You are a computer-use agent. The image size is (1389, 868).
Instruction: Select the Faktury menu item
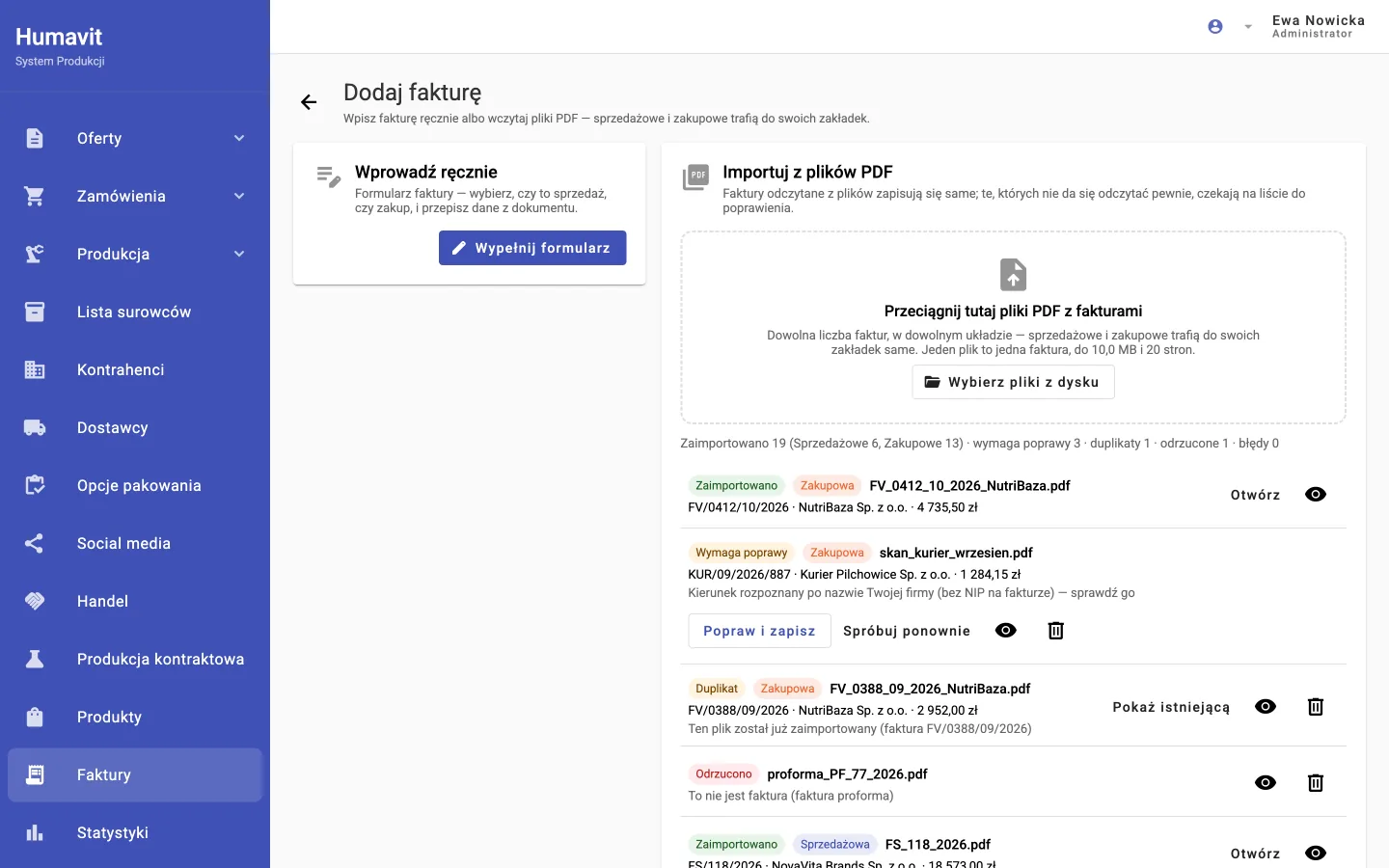pyautogui.click(x=135, y=774)
